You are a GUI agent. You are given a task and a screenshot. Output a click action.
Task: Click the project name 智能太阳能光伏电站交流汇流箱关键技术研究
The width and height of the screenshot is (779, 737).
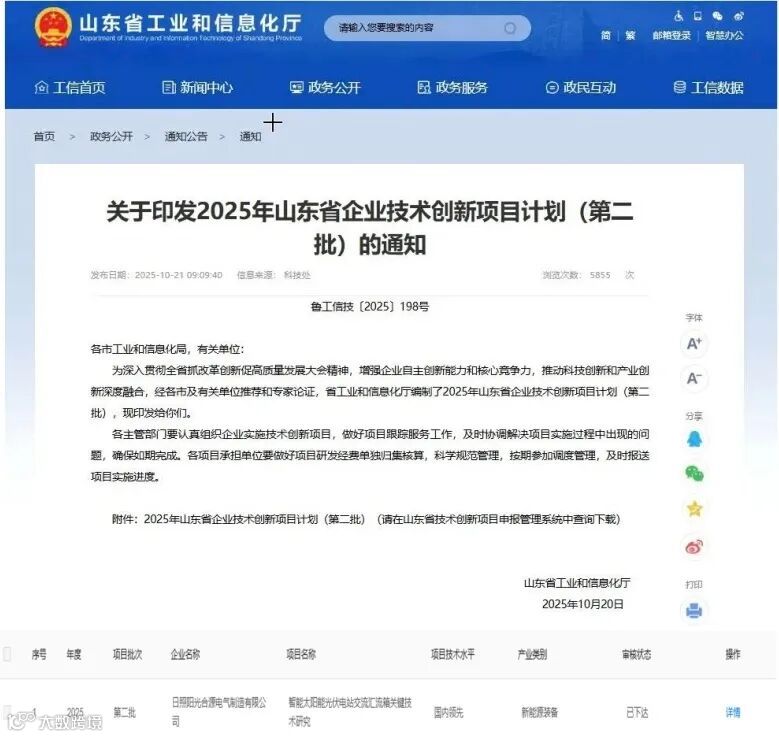coord(350,712)
